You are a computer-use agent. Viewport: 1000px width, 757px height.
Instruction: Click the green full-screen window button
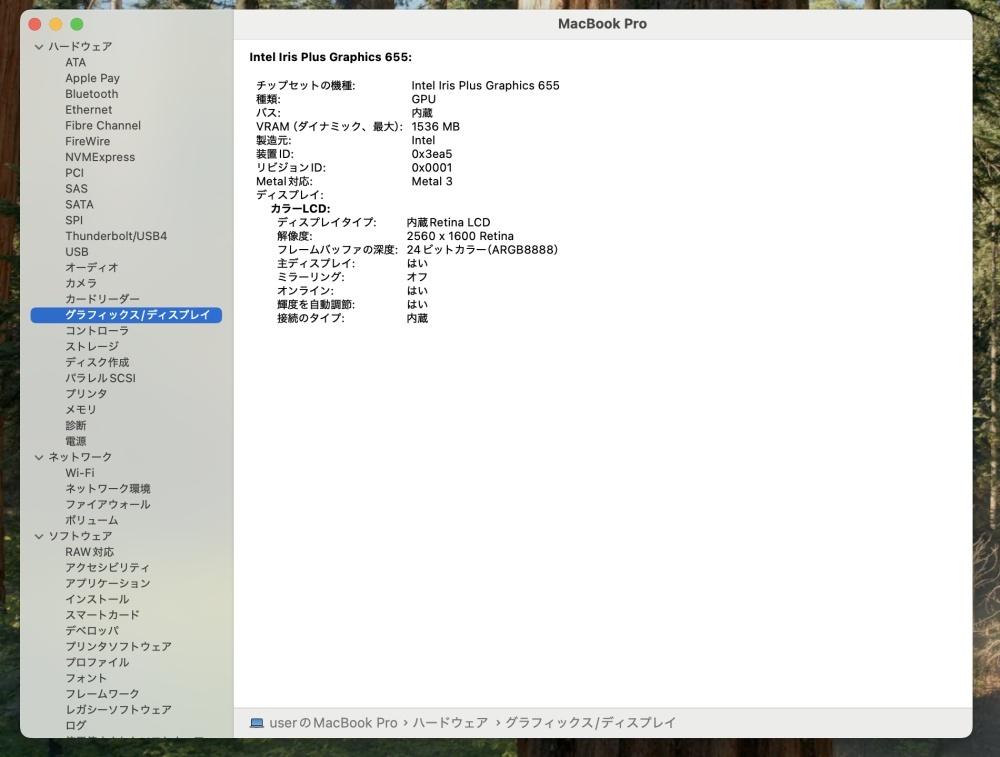tap(77, 24)
